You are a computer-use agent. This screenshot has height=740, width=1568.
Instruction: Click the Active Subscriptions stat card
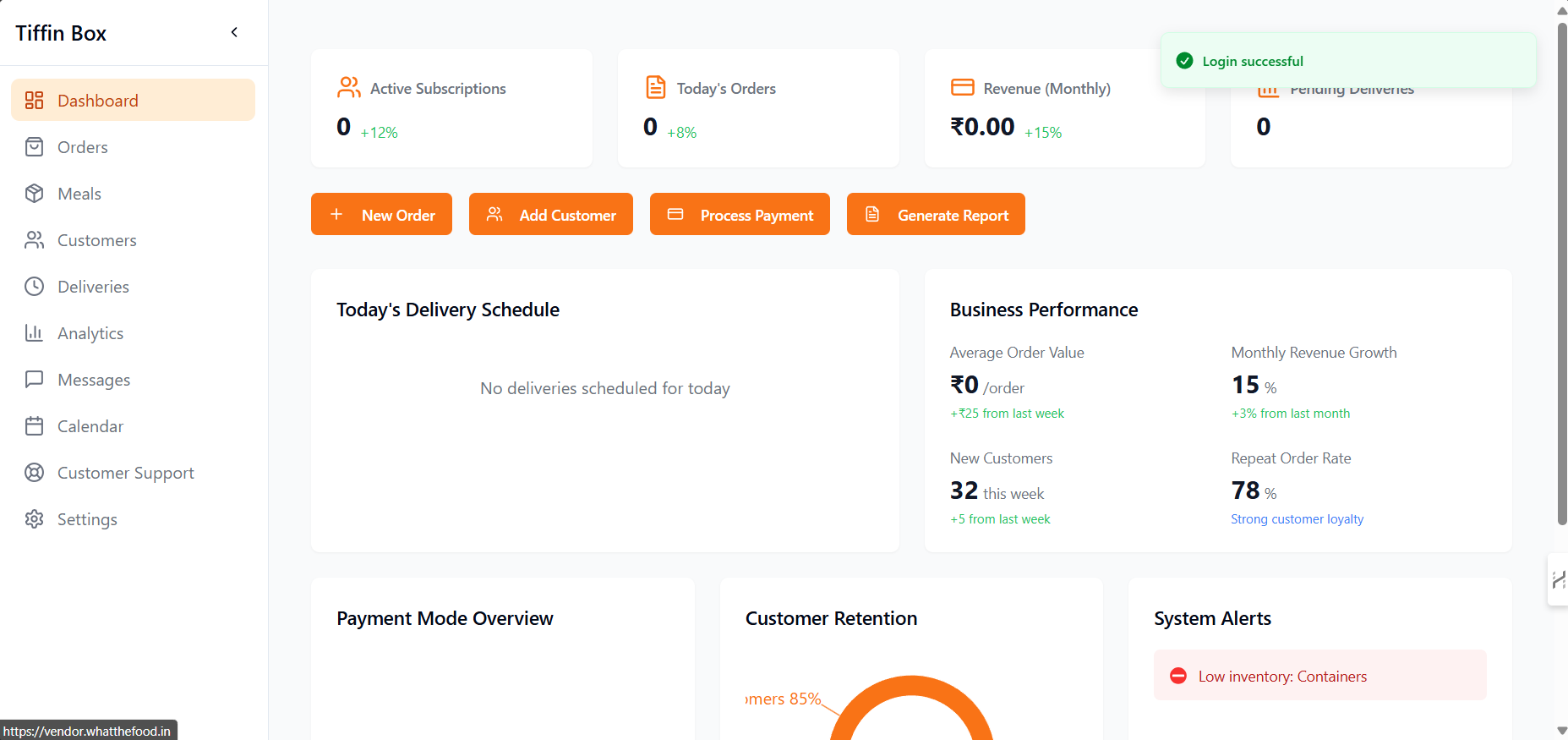[x=451, y=108]
